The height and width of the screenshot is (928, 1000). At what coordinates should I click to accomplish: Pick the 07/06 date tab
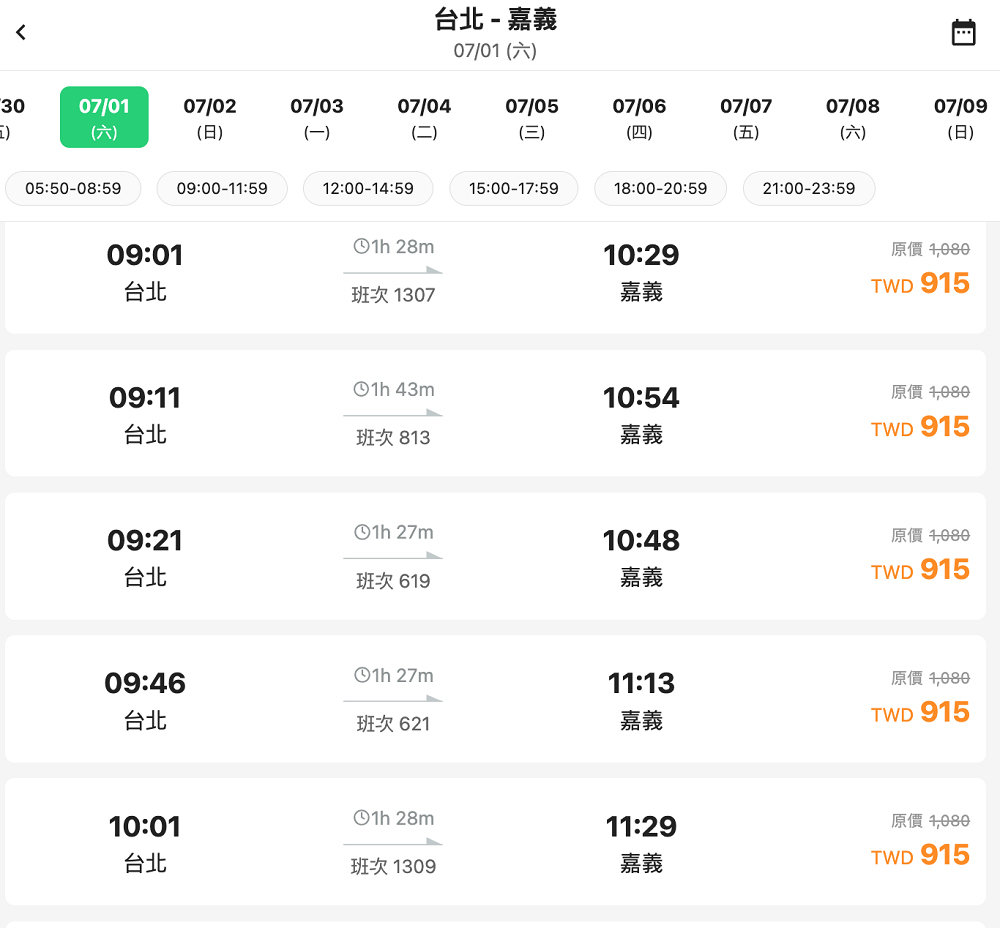pos(639,117)
